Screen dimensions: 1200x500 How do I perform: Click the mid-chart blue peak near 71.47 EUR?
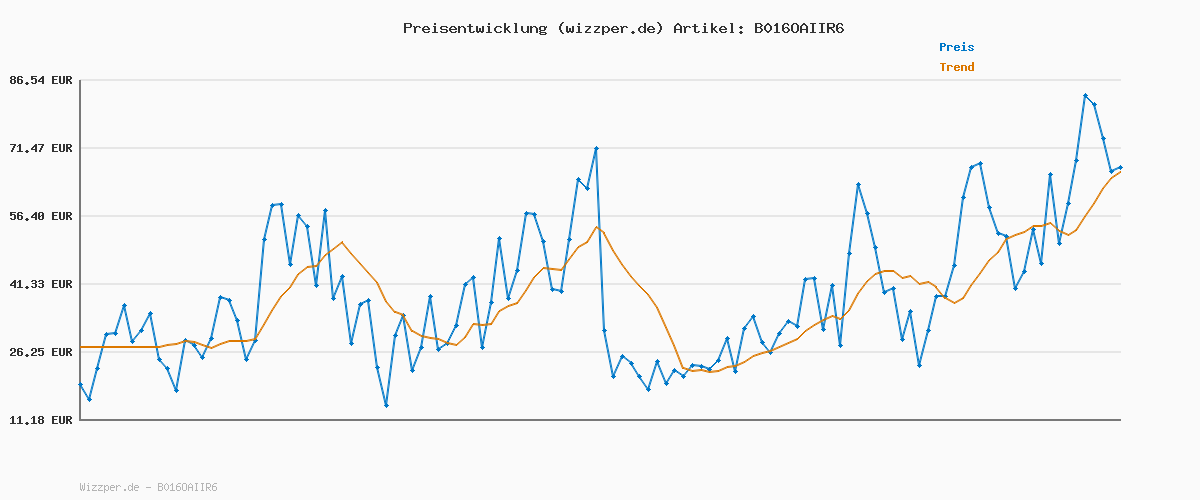(x=596, y=148)
